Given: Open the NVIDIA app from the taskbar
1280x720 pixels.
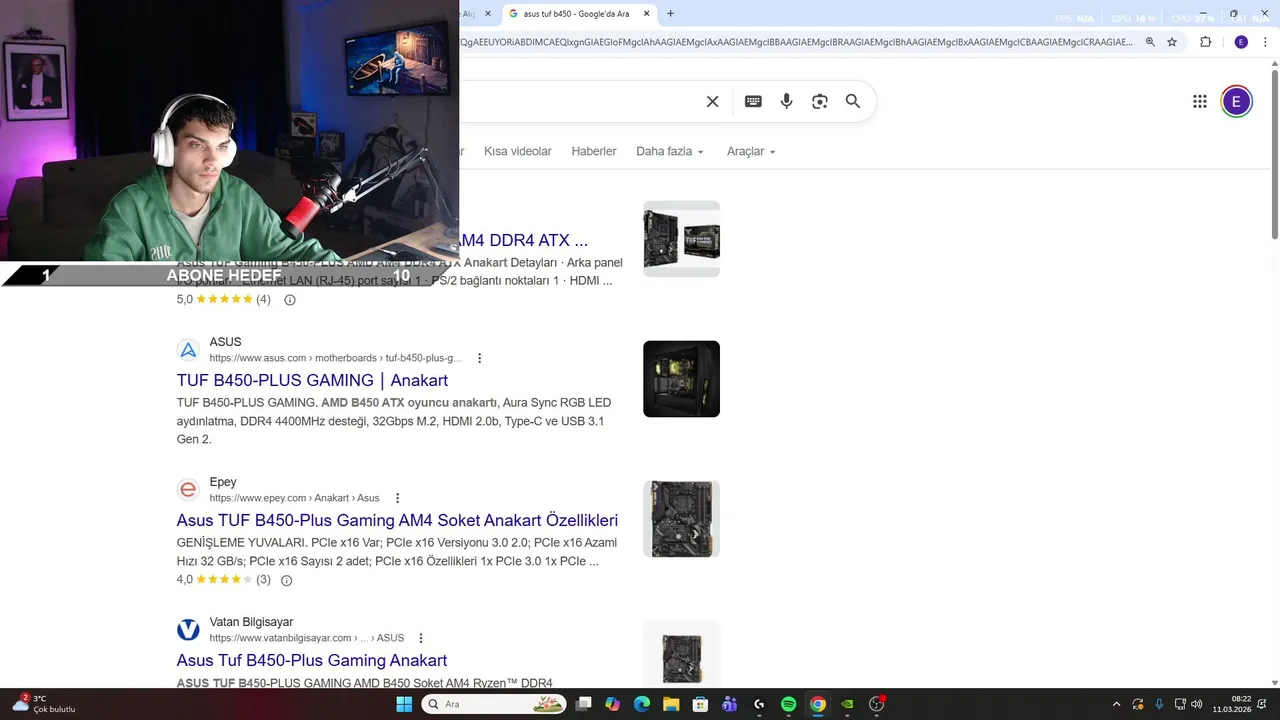Looking at the screenshot, I should 847,704.
